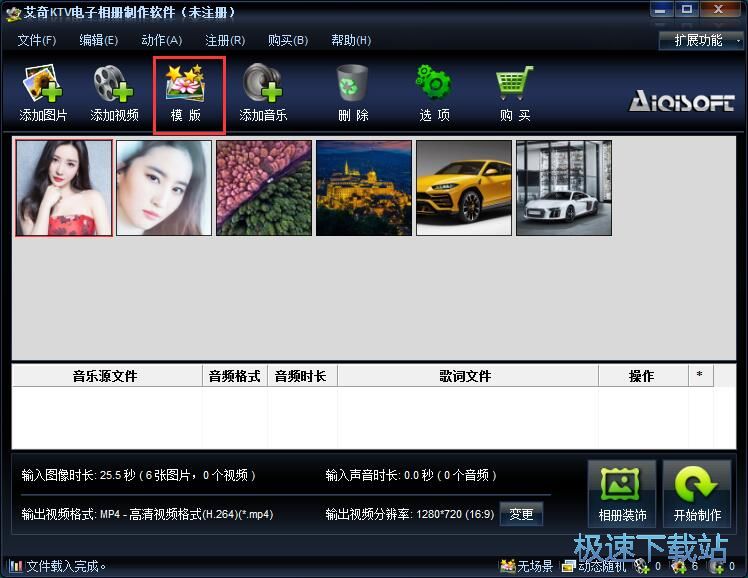Image resolution: width=748 pixels, height=578 pixels.
Task: Click the 音乐源文件 column header
Action: [x=107, y=376]
